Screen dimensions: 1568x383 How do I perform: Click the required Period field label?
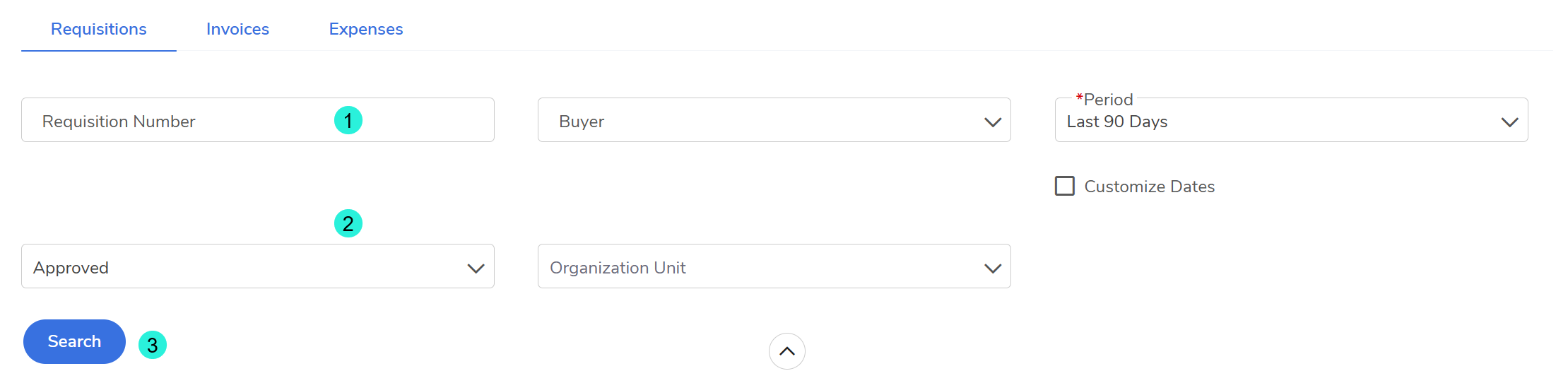tap(1107, 100)
